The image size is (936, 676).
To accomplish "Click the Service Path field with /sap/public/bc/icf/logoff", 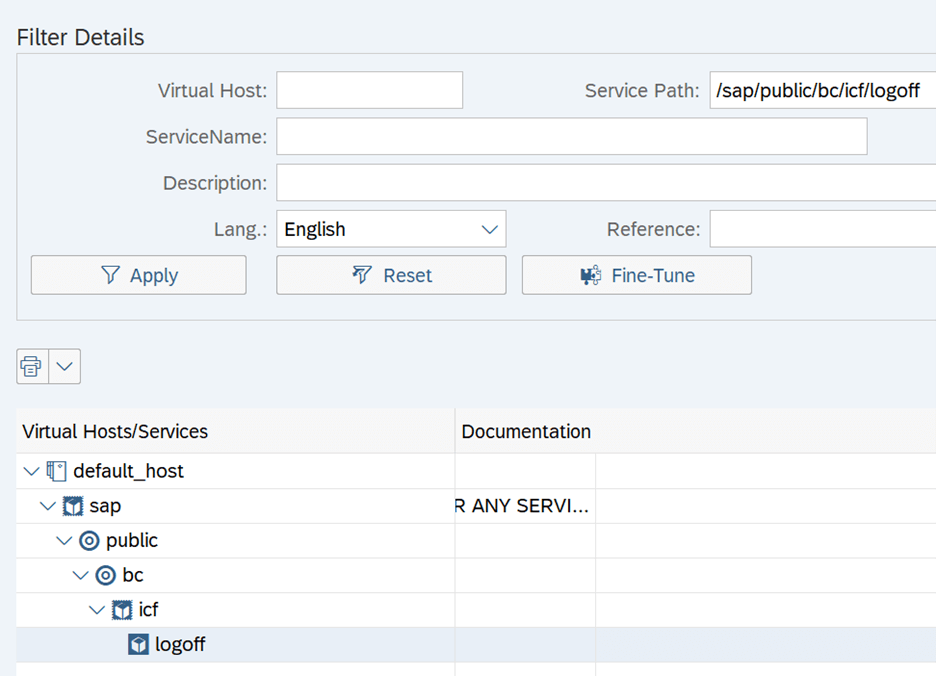I will pos(823,90).
